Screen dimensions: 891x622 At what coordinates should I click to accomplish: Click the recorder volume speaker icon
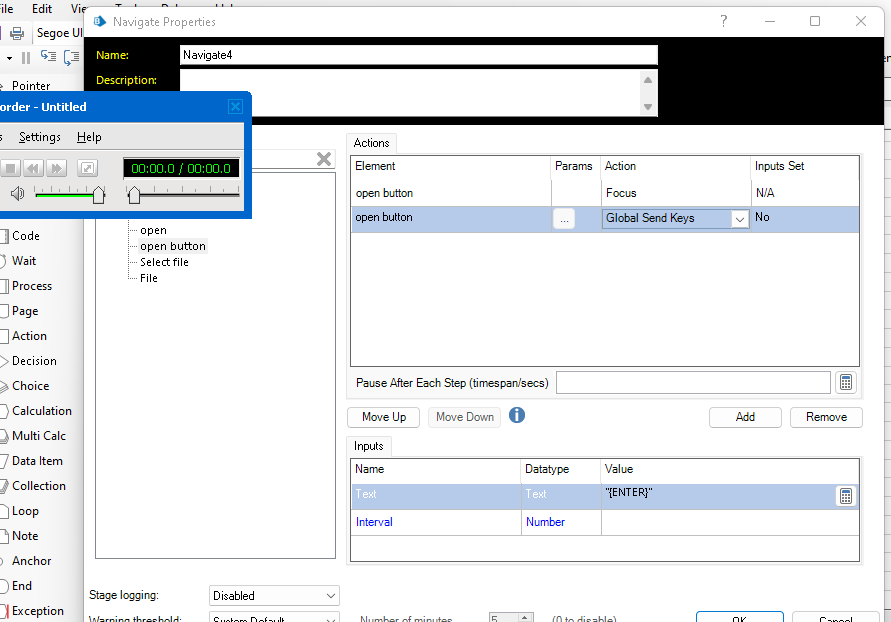click(x=17, y=193)
